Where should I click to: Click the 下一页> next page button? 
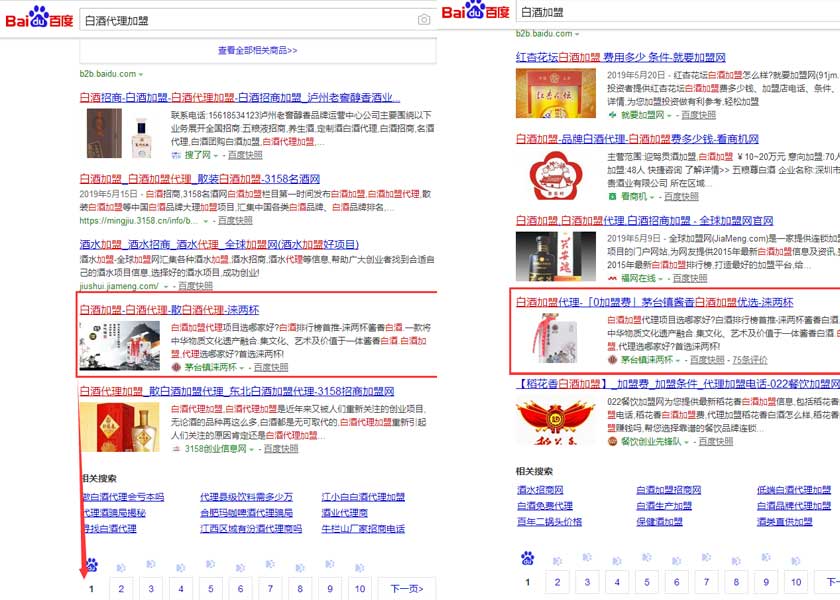point(407,589)
